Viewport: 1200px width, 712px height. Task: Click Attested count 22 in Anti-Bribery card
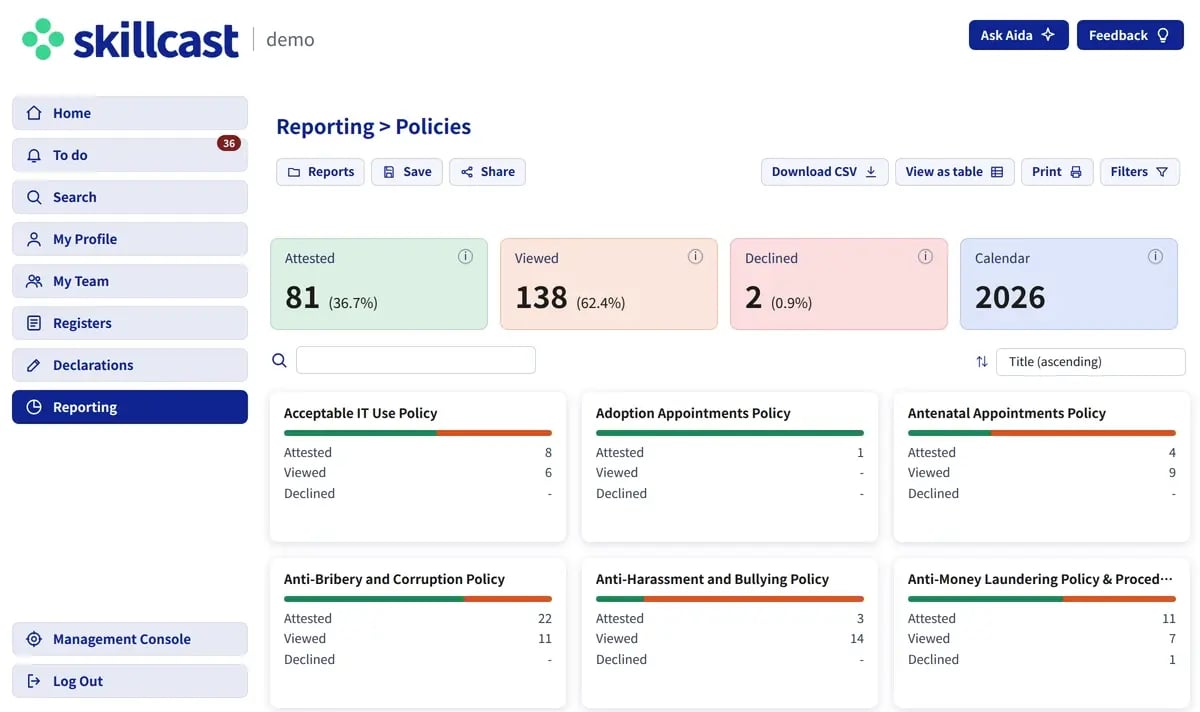click(545, 618)
